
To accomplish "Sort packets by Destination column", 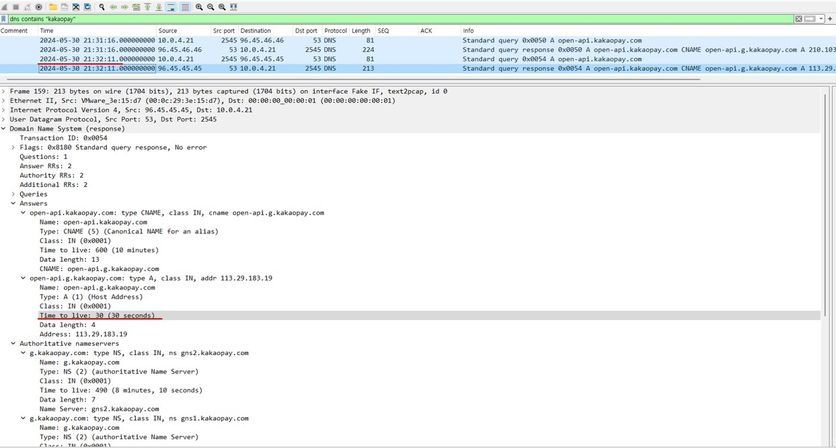I will [x=266, y=31].
